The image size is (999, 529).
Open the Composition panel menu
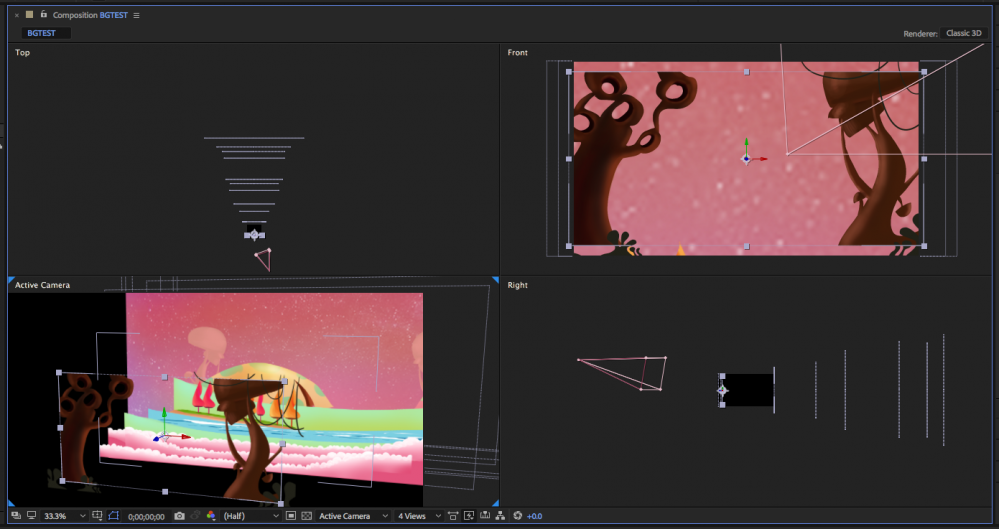point(137,16)
